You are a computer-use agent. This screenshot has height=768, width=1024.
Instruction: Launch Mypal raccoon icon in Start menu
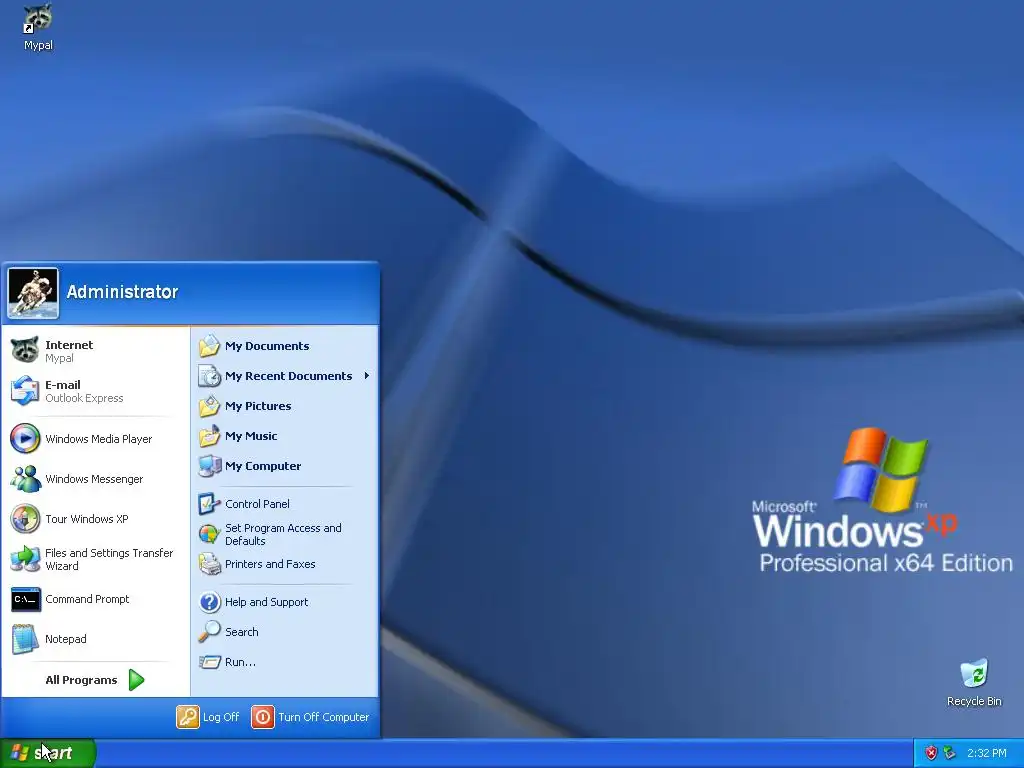25,351
